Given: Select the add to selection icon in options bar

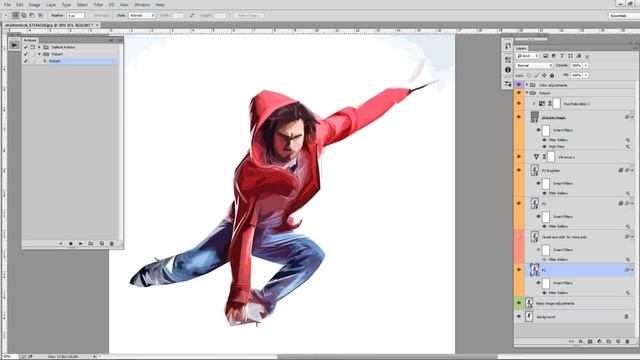Looking at the screenshot, I should point(24,15).
